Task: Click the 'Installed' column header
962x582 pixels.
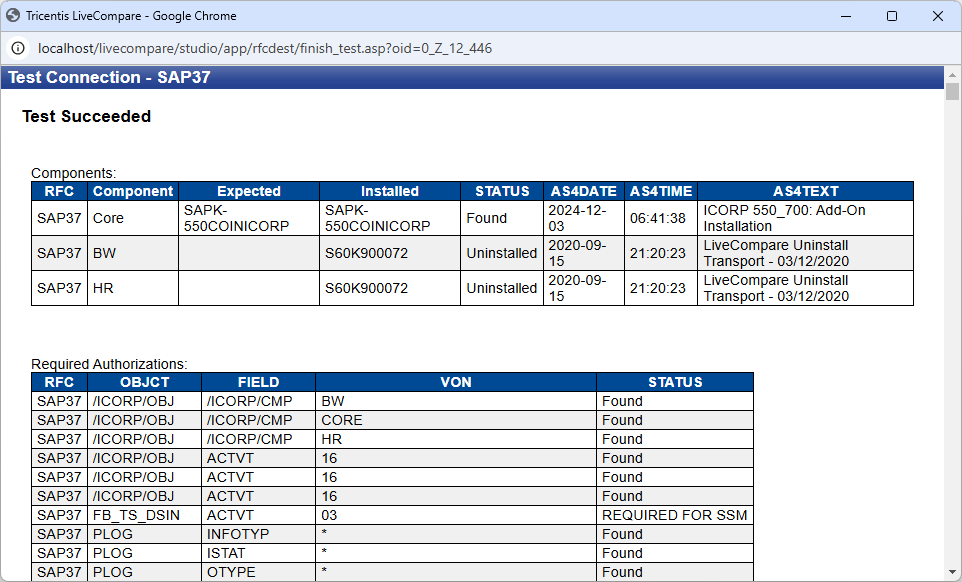Action: coord(390,191)
